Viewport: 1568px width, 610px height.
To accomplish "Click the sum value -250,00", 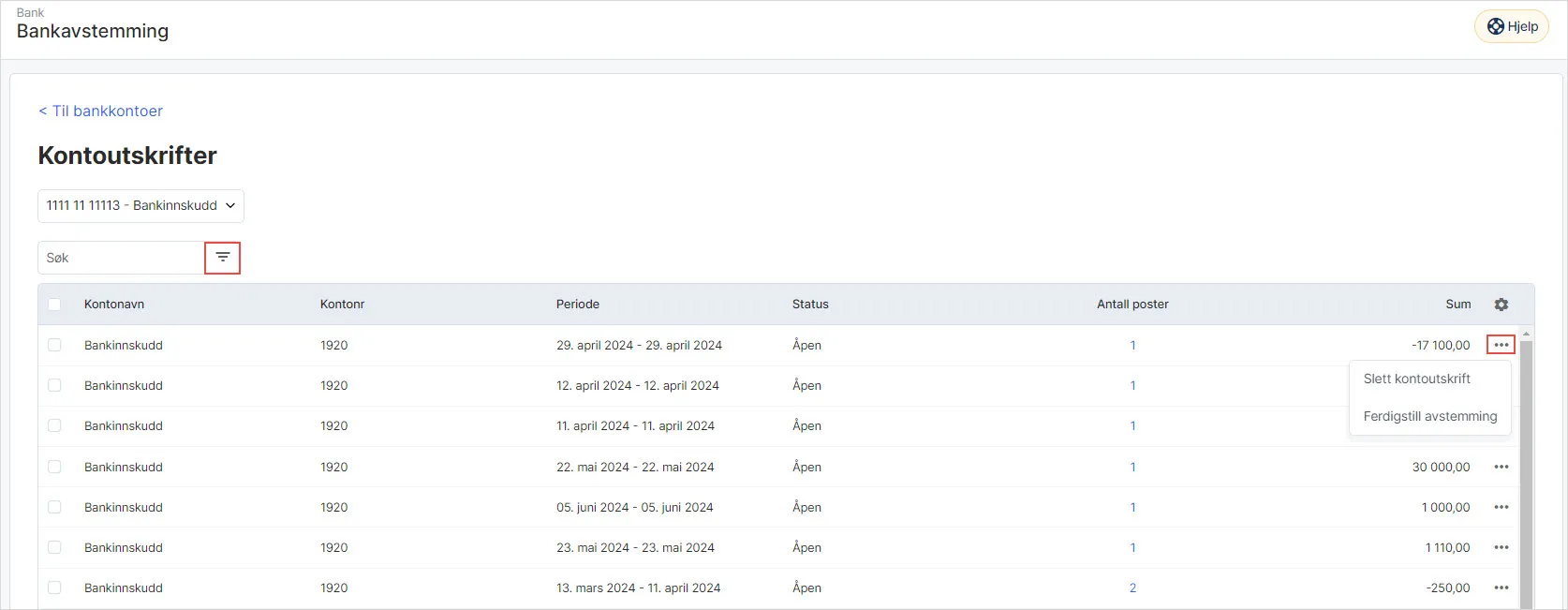I will pyautogui.click(x=1449, y=588).
